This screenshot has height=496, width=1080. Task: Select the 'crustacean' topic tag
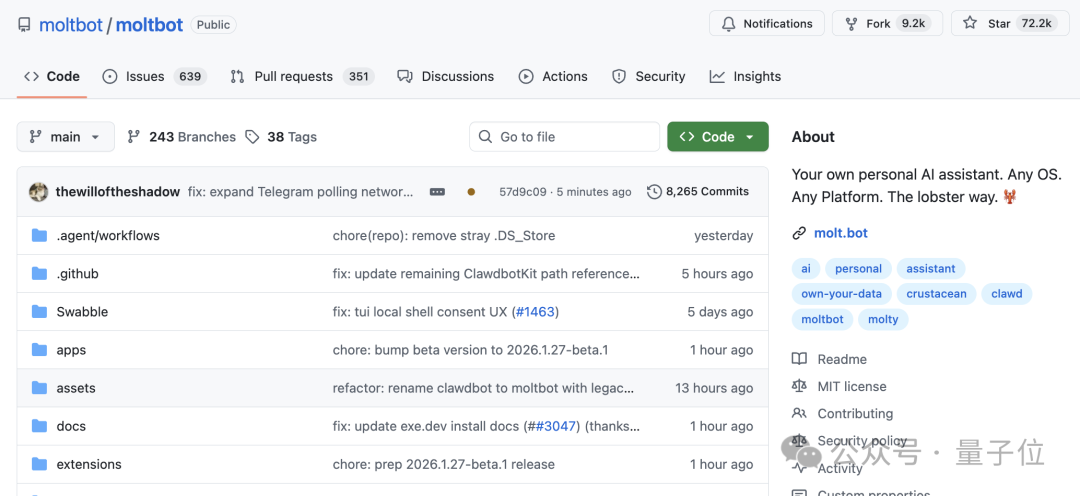point(936,294)
